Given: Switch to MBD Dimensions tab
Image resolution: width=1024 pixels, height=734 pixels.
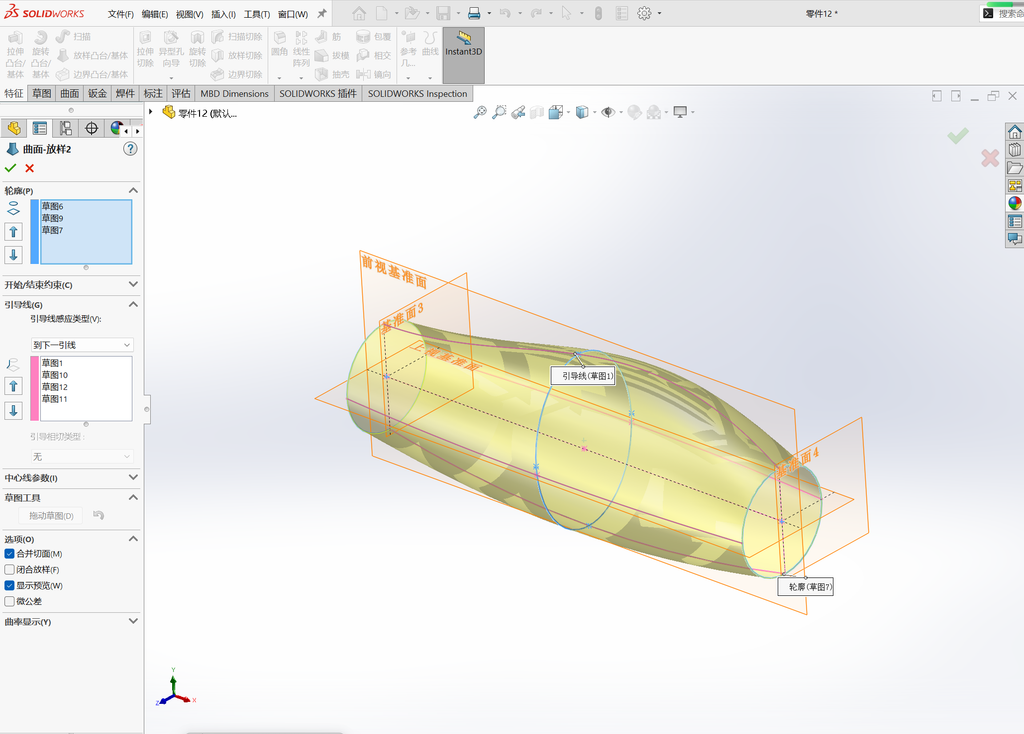Looking at the screenshot, I should [234, 93].
